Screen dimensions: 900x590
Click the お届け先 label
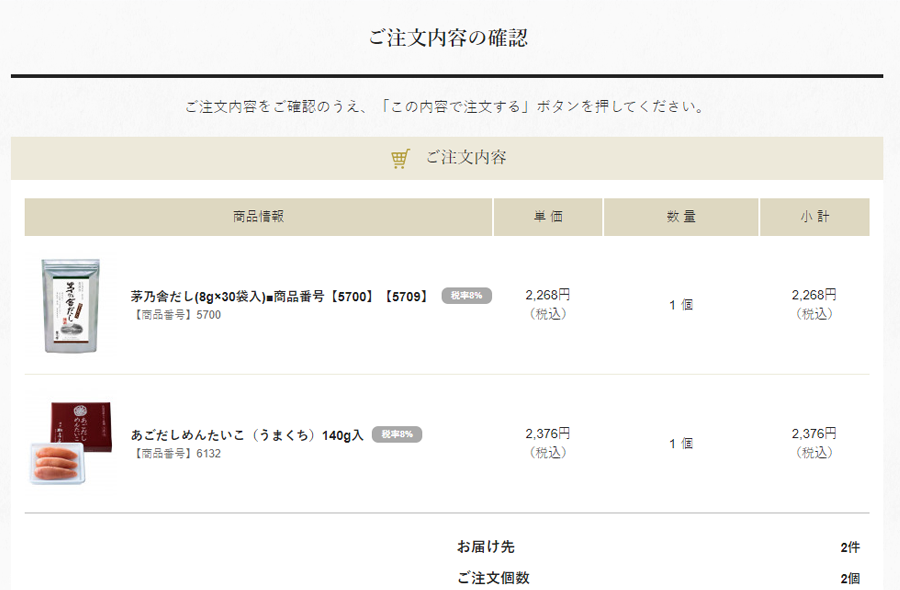[x=486, y=547]
